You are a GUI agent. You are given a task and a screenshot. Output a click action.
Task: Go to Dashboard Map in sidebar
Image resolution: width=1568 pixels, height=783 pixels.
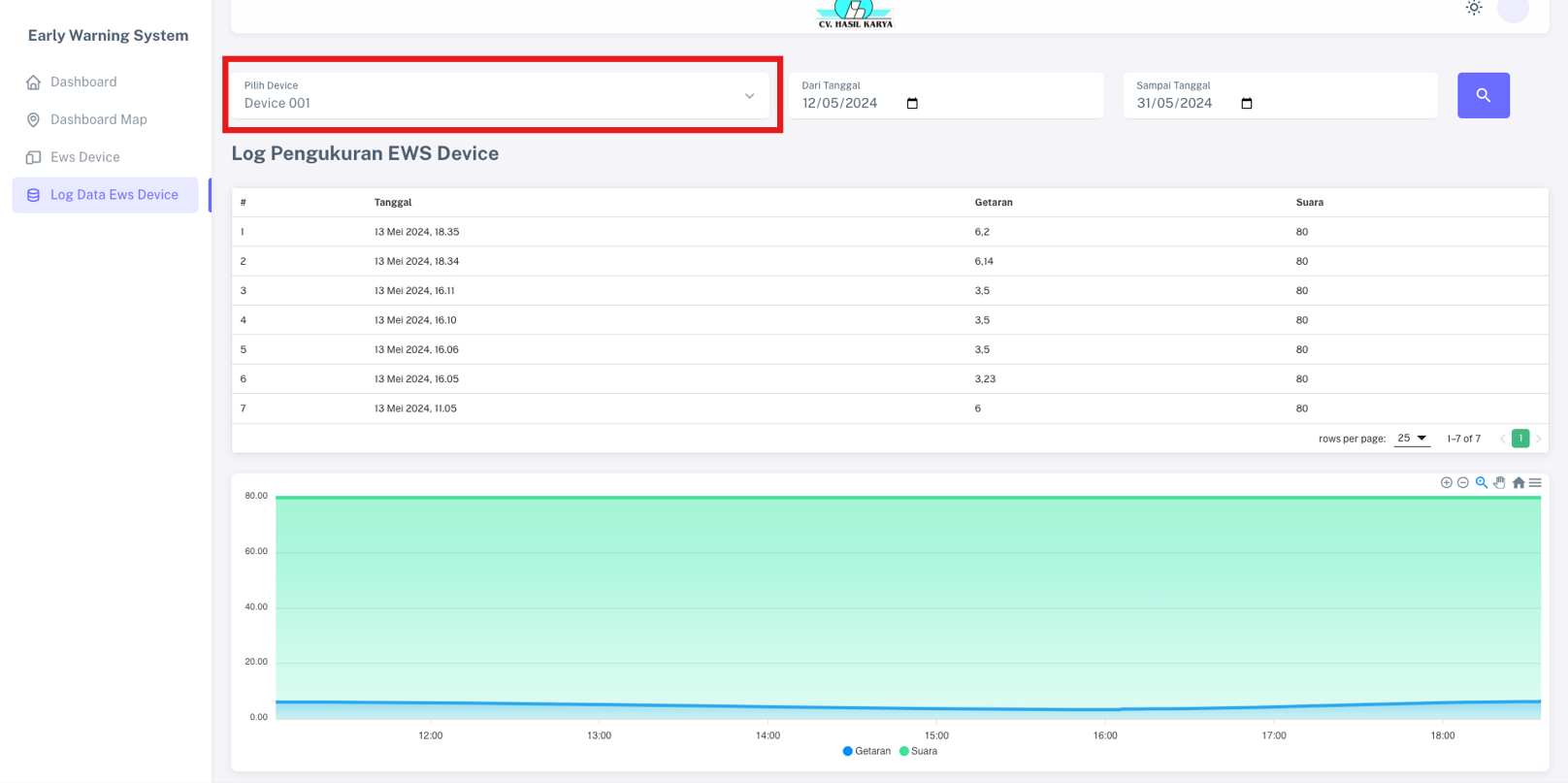(98, 119)
